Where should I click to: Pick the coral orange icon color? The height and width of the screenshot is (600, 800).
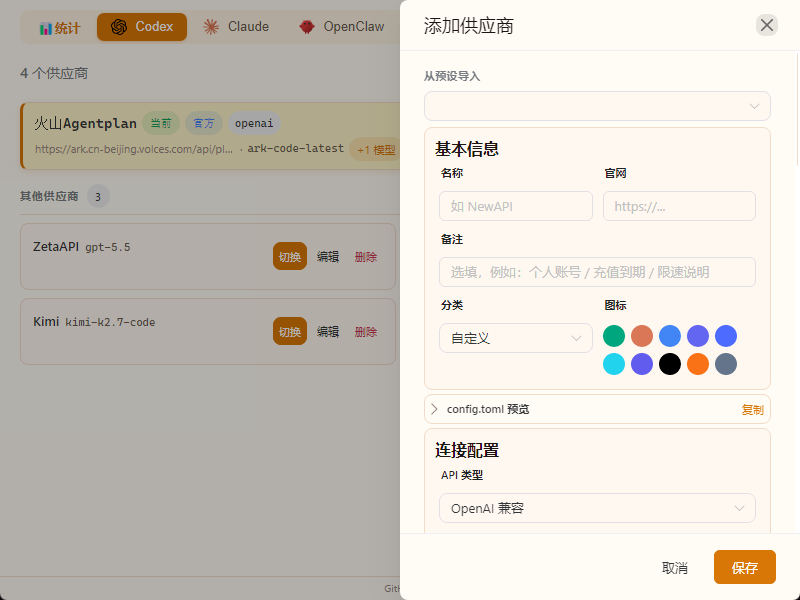pyautogui.click(x=642, y=336)
